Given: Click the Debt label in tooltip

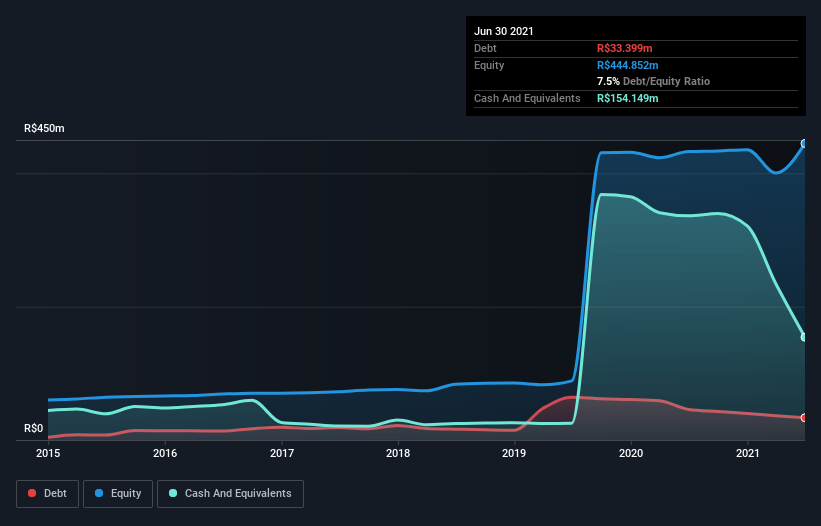Looking at the screenshot, I should [x=485, y=48].
